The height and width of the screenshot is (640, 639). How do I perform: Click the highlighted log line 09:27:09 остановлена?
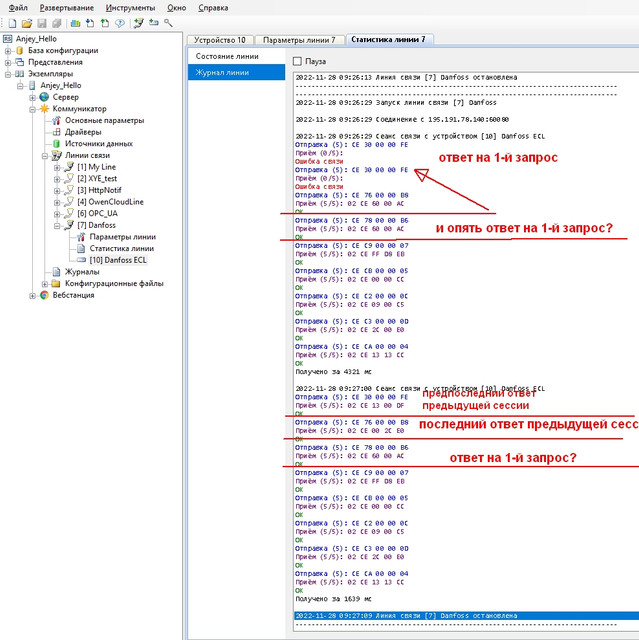click(x=466, y=616)
